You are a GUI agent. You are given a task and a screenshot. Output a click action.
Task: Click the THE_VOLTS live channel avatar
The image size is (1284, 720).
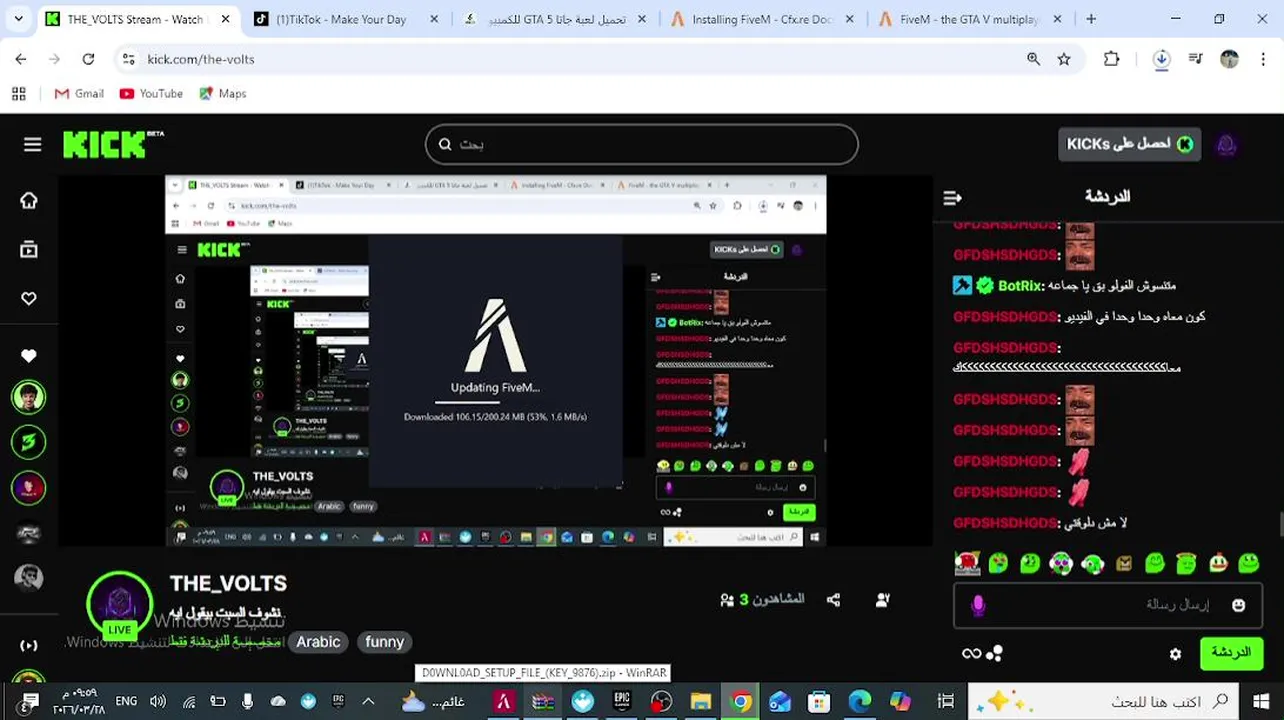coord(120,604)
